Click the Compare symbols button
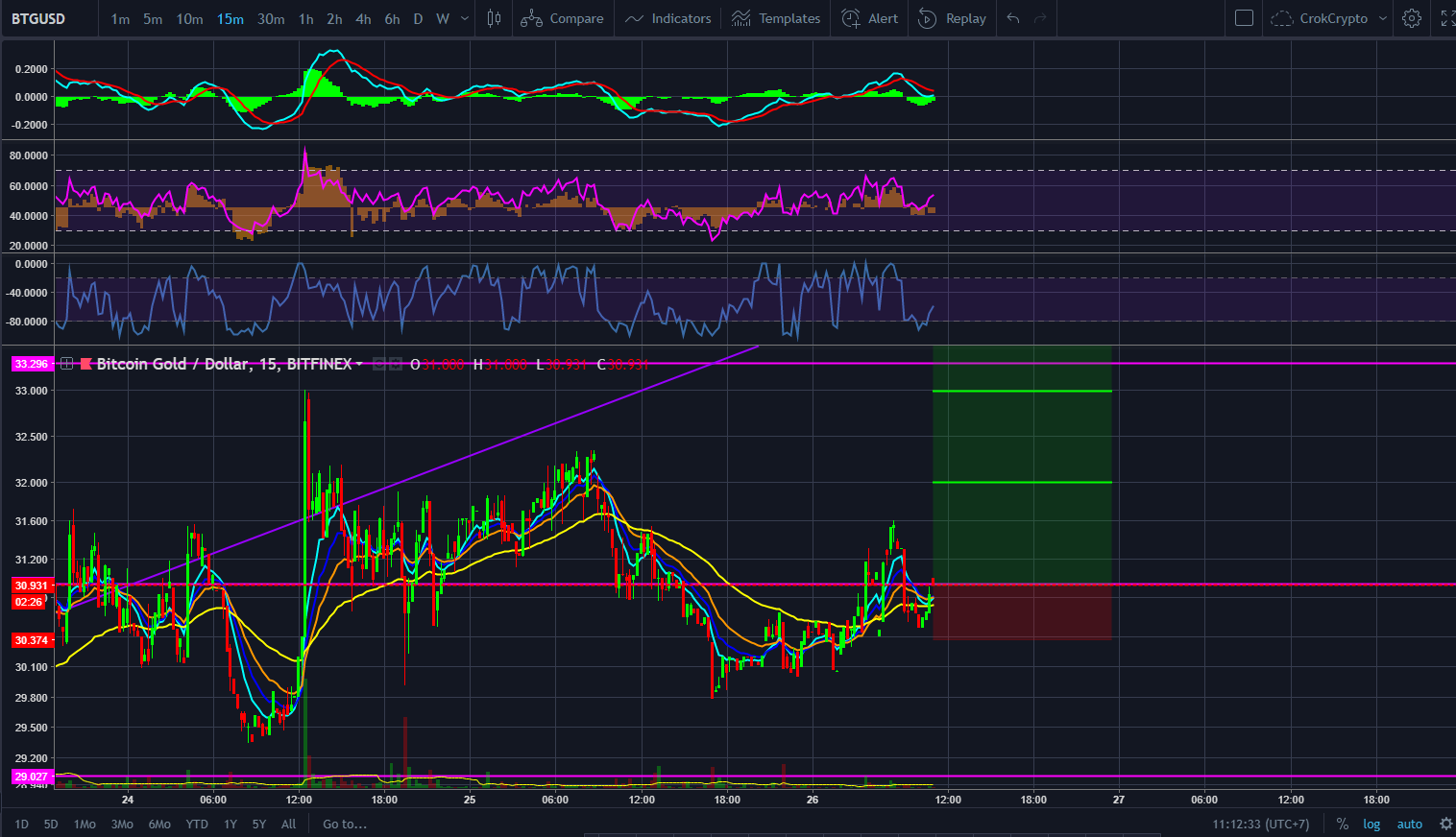This screenshot has width=1456, height=837. click(x=562, y=18)
